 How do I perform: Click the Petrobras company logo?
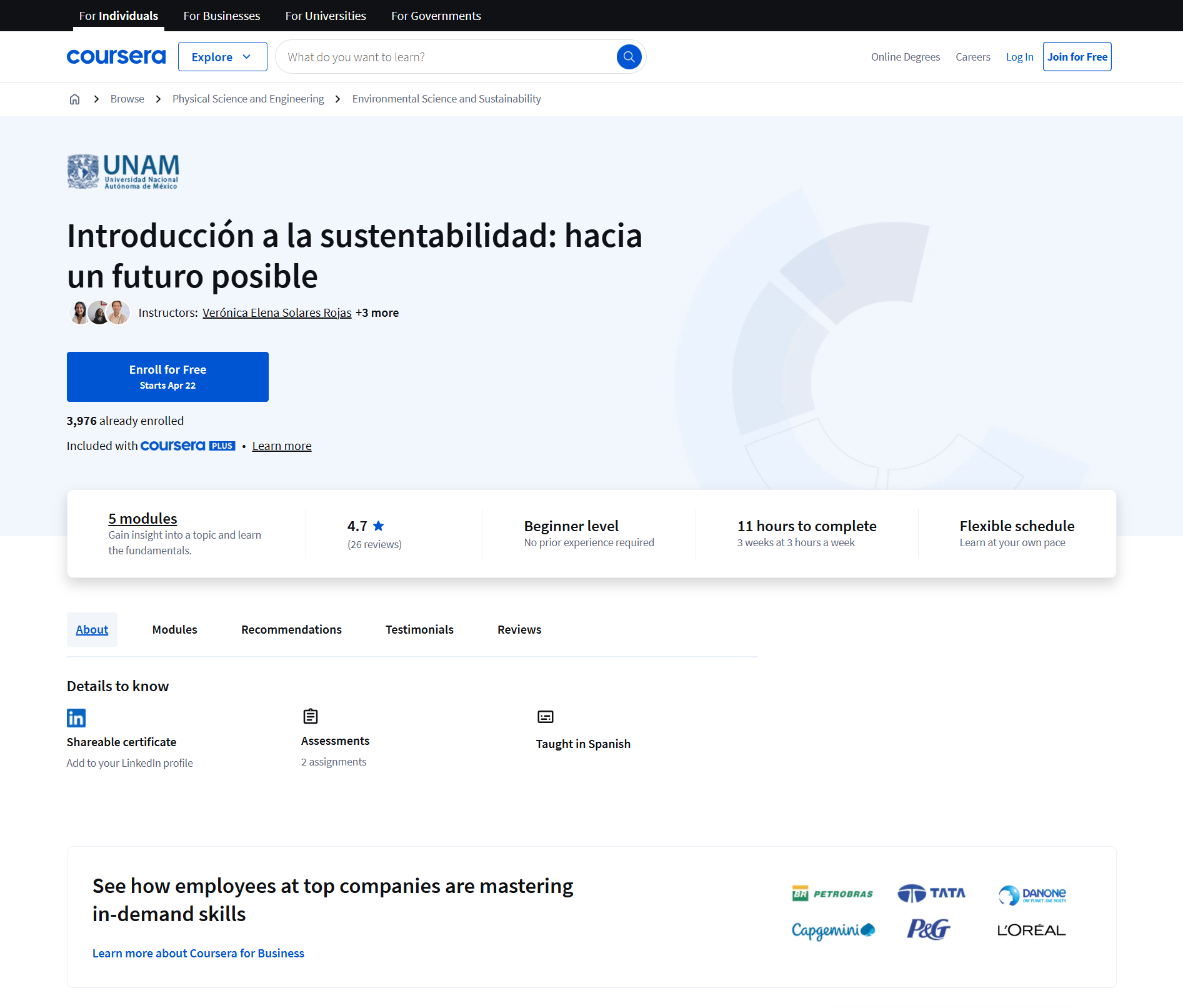click(832, 894)
